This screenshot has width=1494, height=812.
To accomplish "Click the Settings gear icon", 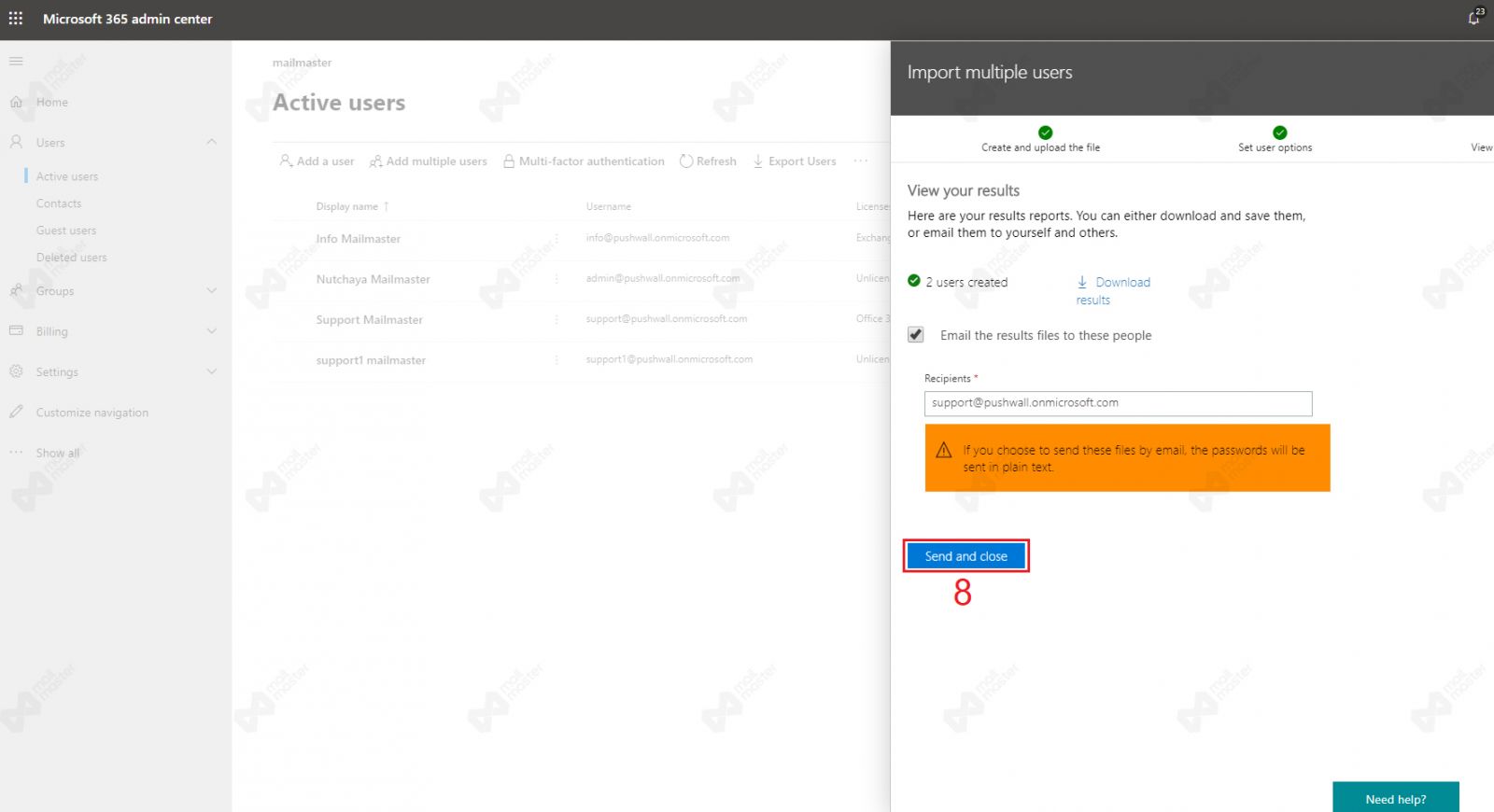I will 16,371.
